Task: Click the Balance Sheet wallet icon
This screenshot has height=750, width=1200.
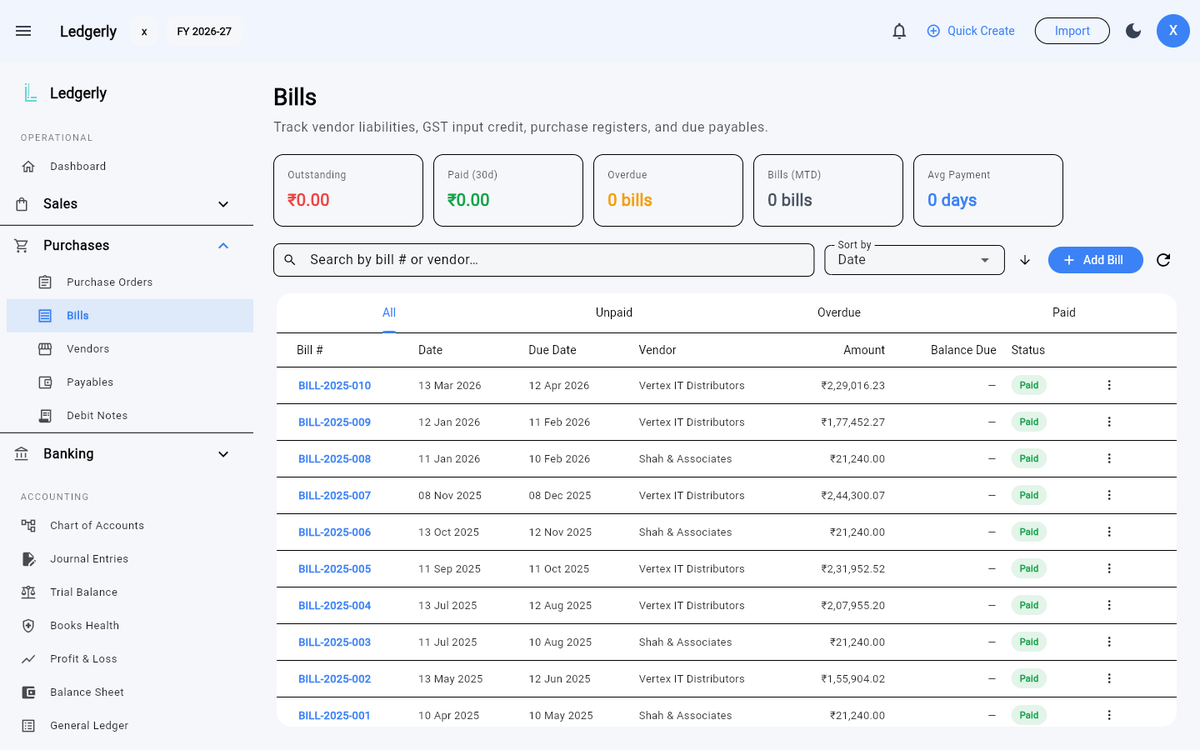Action: (28, 692)
